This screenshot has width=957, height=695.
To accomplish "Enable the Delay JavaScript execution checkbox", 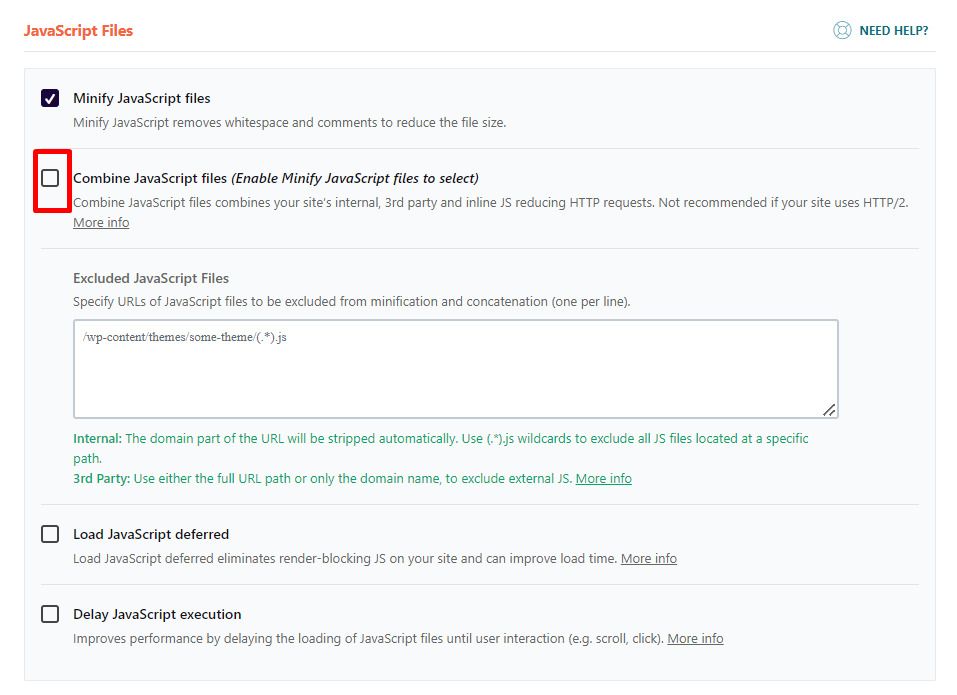I will pos(50,614).
